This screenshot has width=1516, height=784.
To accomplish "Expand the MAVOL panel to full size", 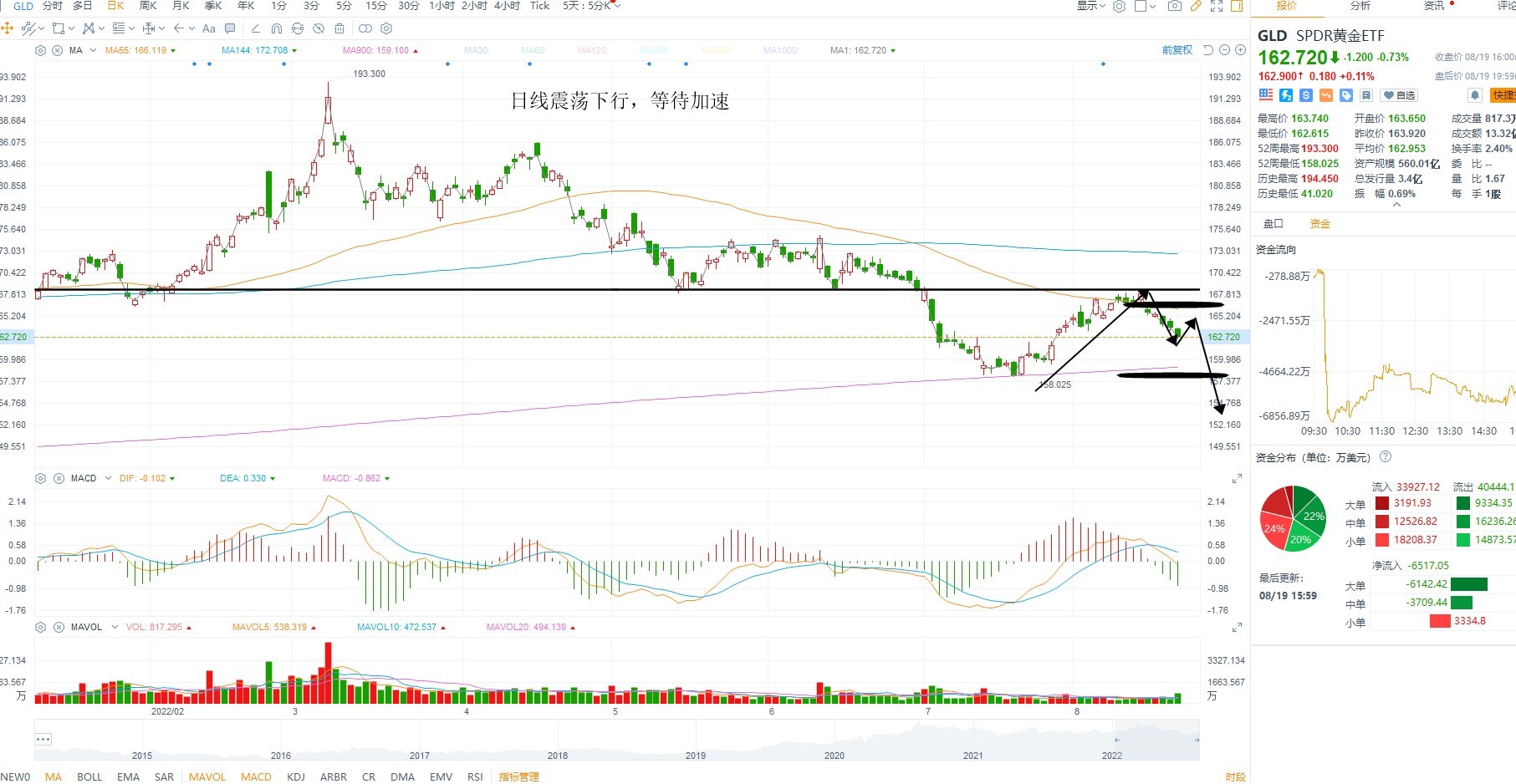I will (1237, 627).
